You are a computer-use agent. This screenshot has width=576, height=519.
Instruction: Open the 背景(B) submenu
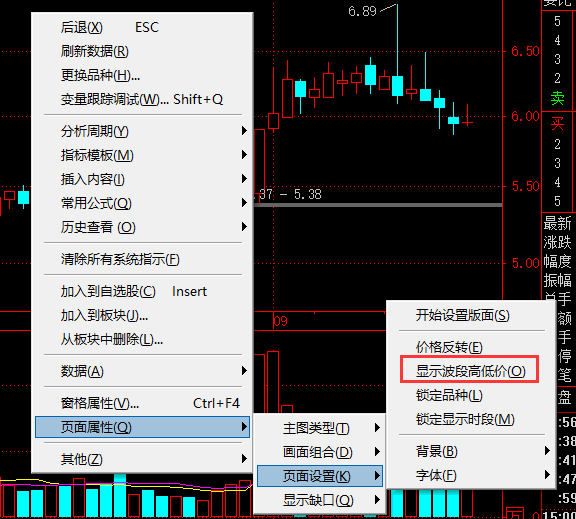tap(471, 451)
